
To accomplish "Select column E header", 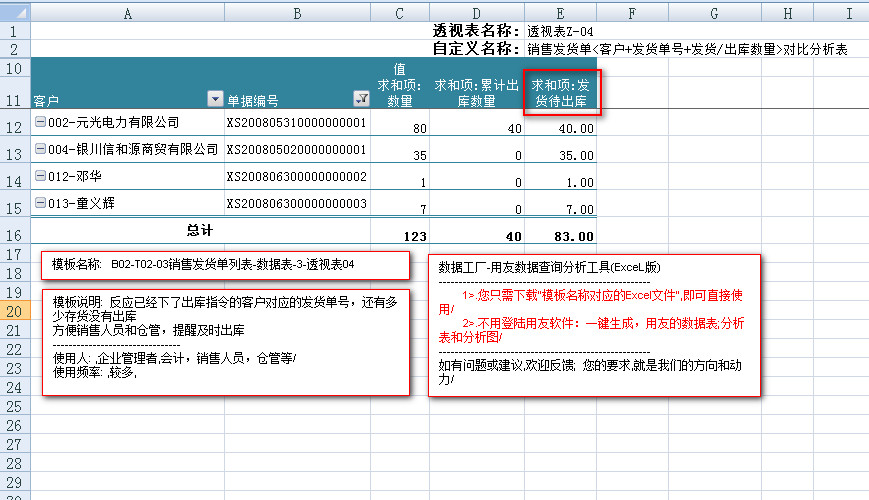I will tap(560, 12).
